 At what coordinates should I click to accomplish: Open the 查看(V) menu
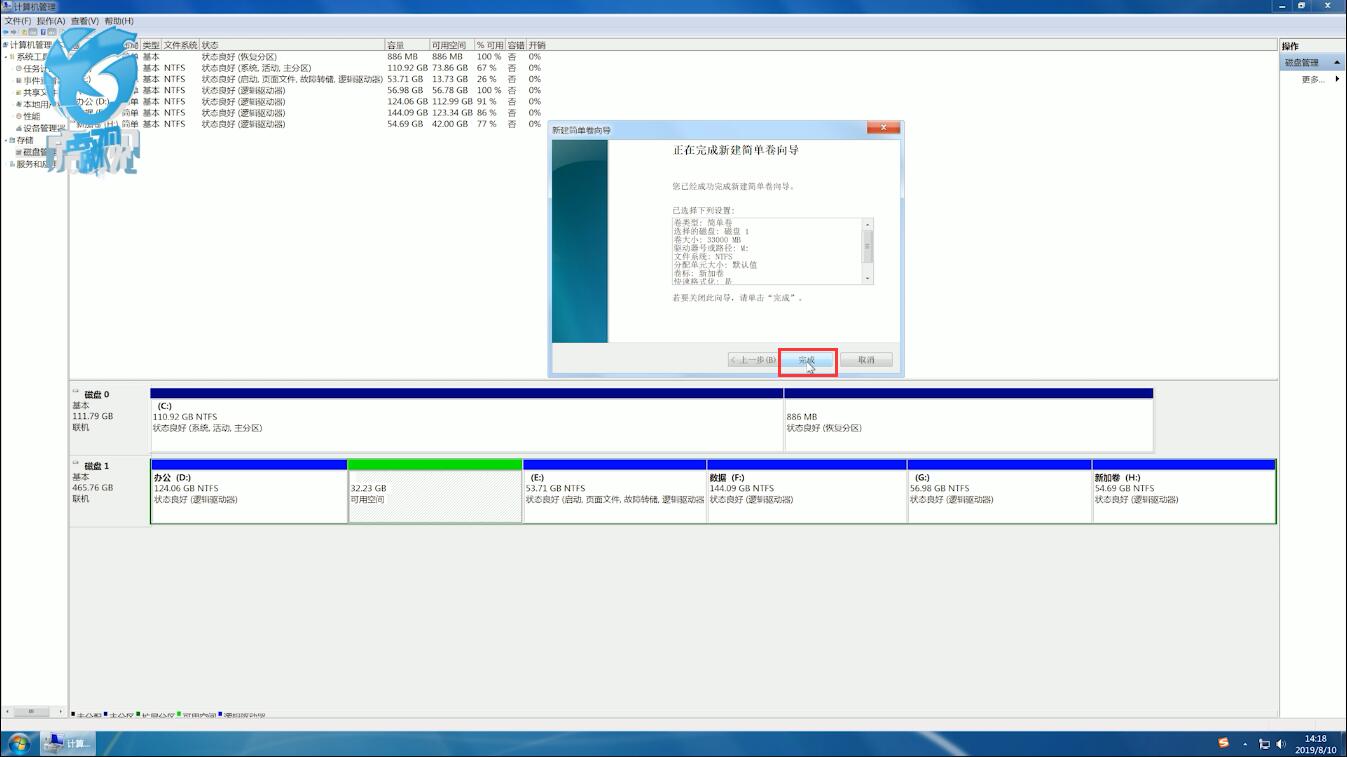tap(84, 21)
